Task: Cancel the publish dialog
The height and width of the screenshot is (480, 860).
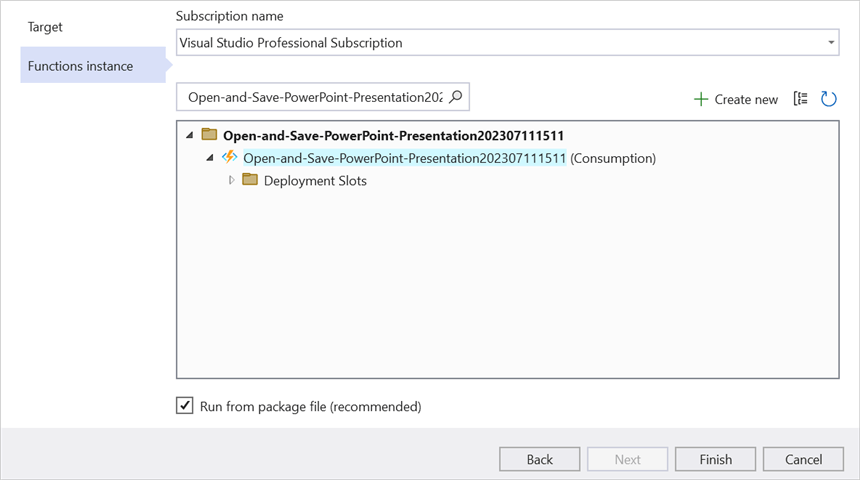Action: [803, 459]
